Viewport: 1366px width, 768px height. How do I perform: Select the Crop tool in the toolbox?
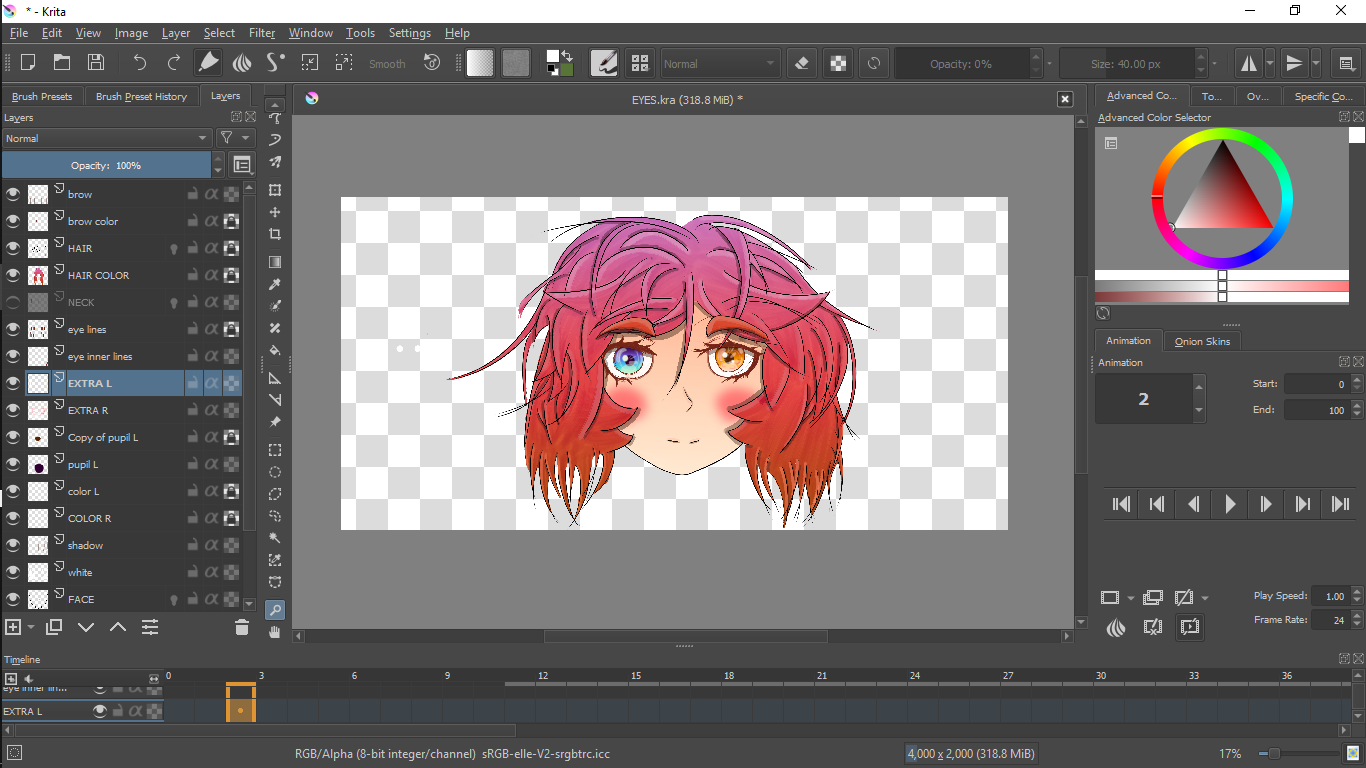pyautogui.click(x=275, y=234)
